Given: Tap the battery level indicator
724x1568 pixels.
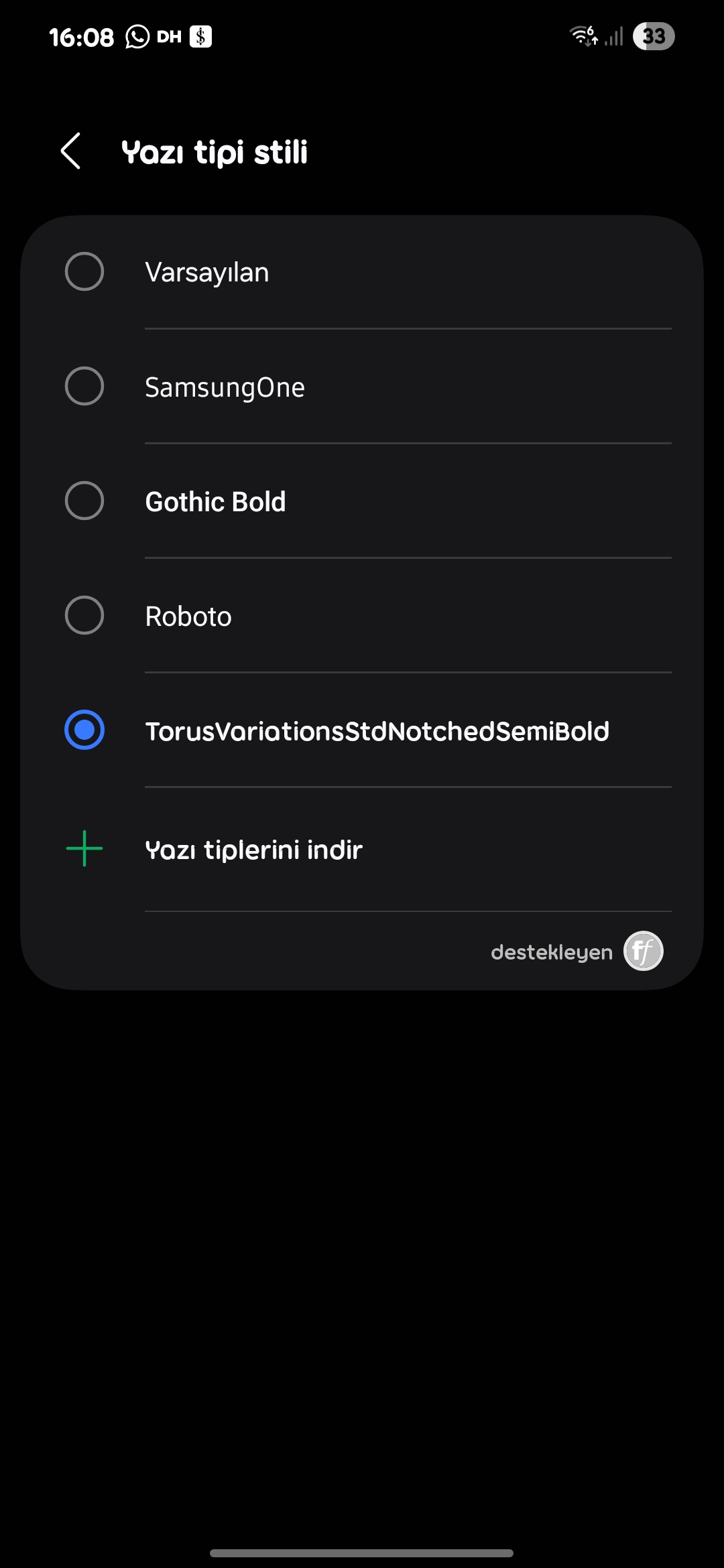Looking at the screenshot, I should click(x=654, y=36).
